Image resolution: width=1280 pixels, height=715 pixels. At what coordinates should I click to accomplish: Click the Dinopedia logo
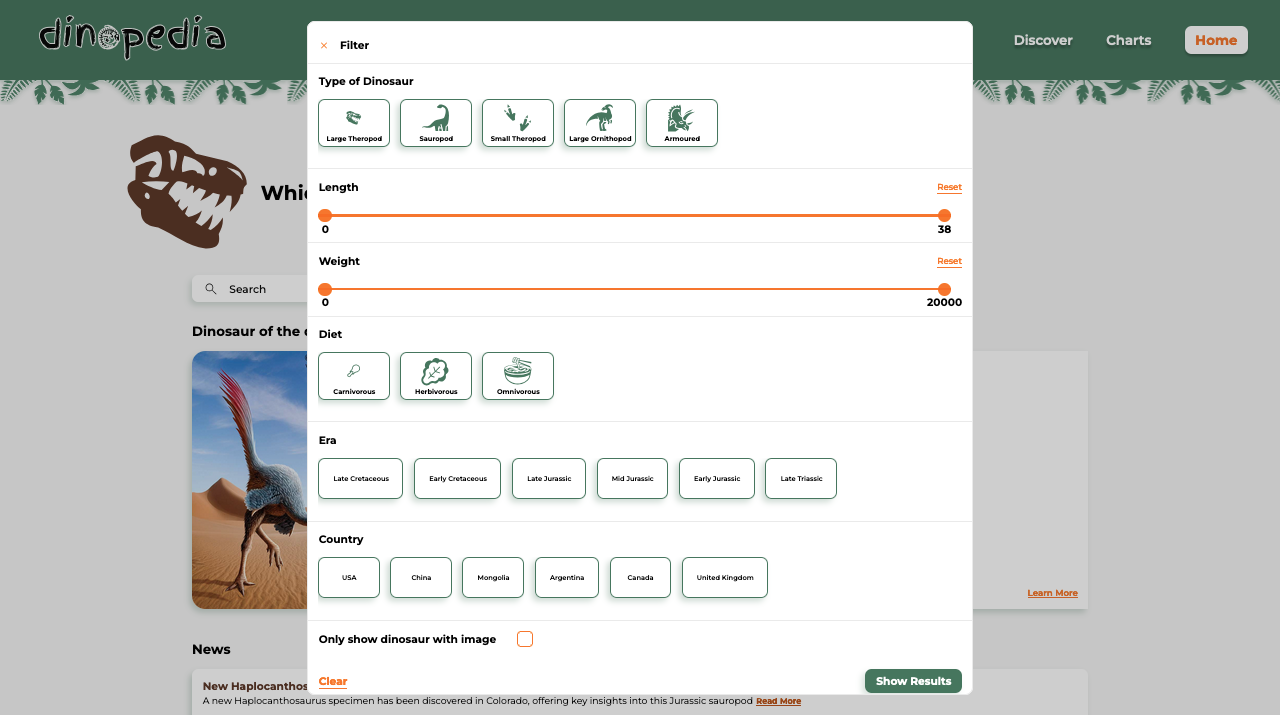[x=132, y=38]
